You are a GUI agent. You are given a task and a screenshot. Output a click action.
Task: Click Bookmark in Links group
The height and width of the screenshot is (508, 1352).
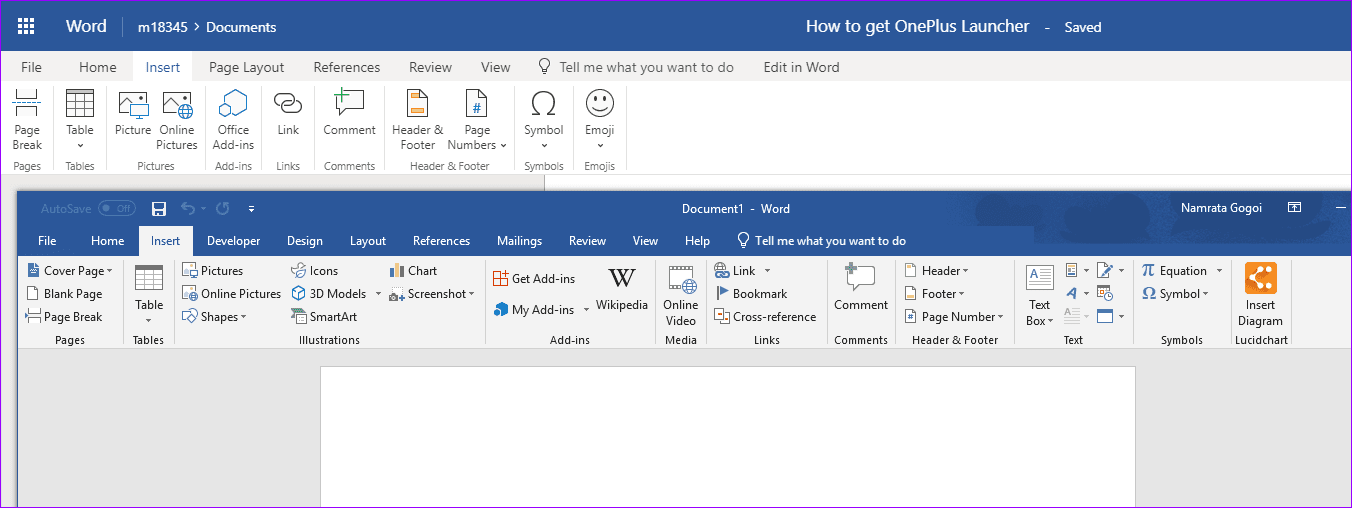point(751,294)
